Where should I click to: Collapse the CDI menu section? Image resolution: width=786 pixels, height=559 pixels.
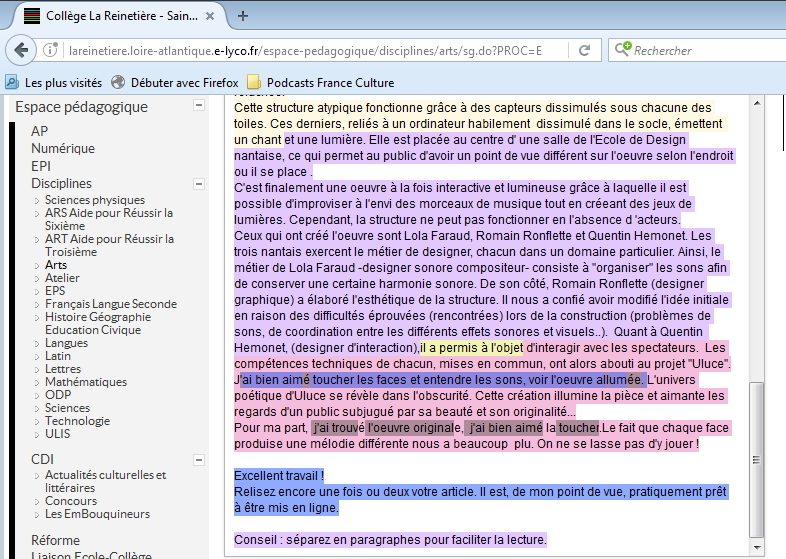(x=201, y=459)
